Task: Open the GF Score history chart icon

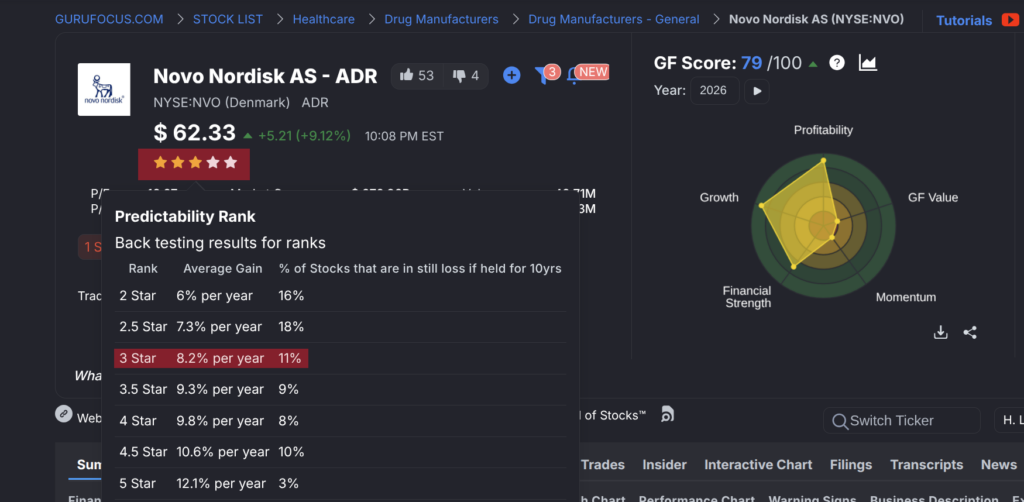Action: [867, 63]
